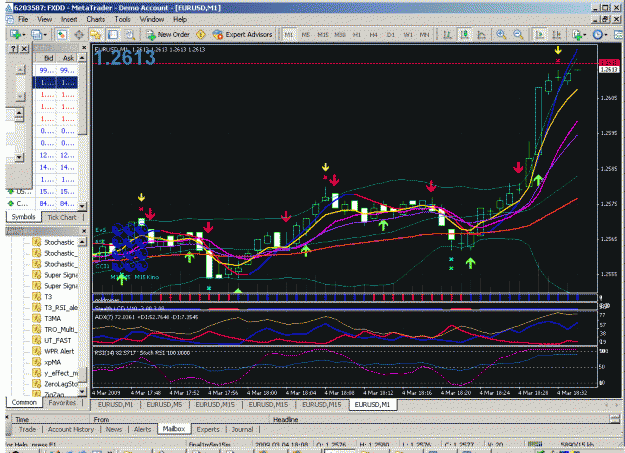Switch chart to H4 timeframe
Image resolution: width=625 pixels, height=453 pixels.
(373, 35)
